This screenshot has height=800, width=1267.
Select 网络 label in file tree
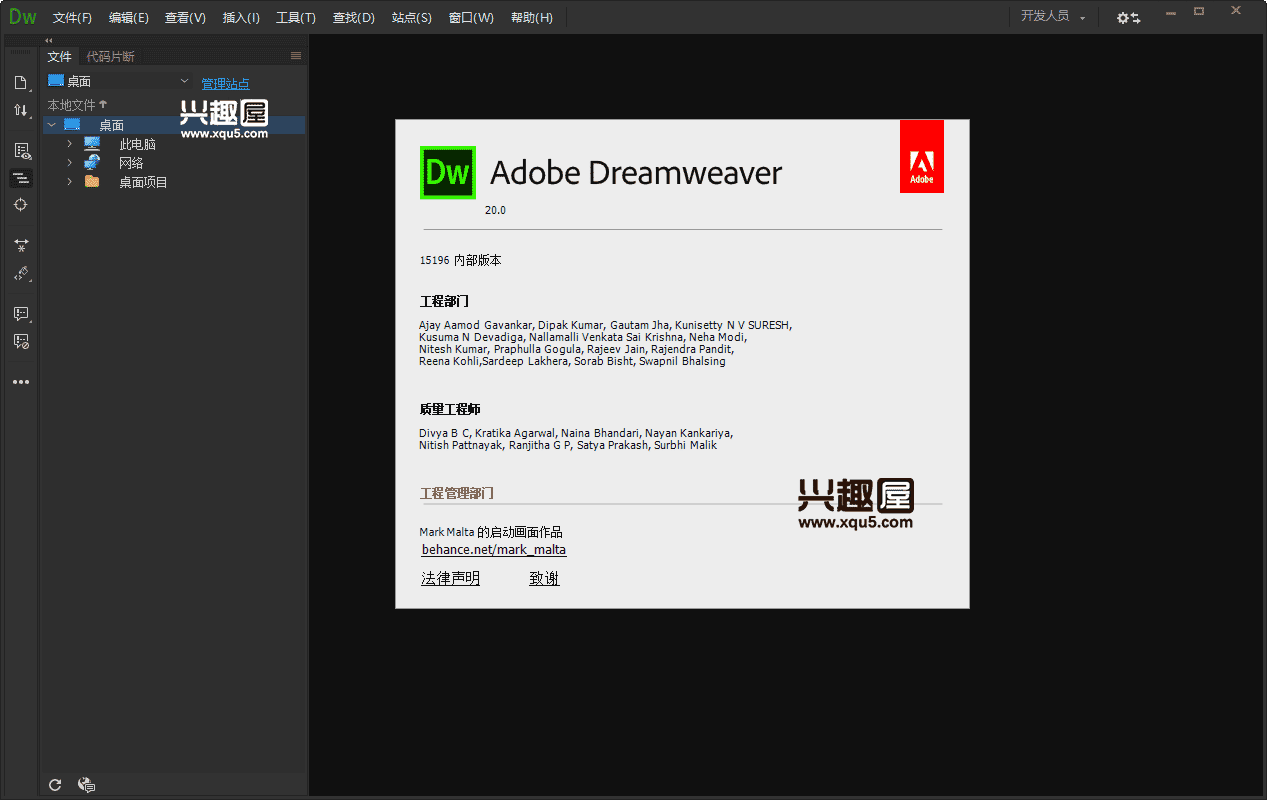point(131,163)
